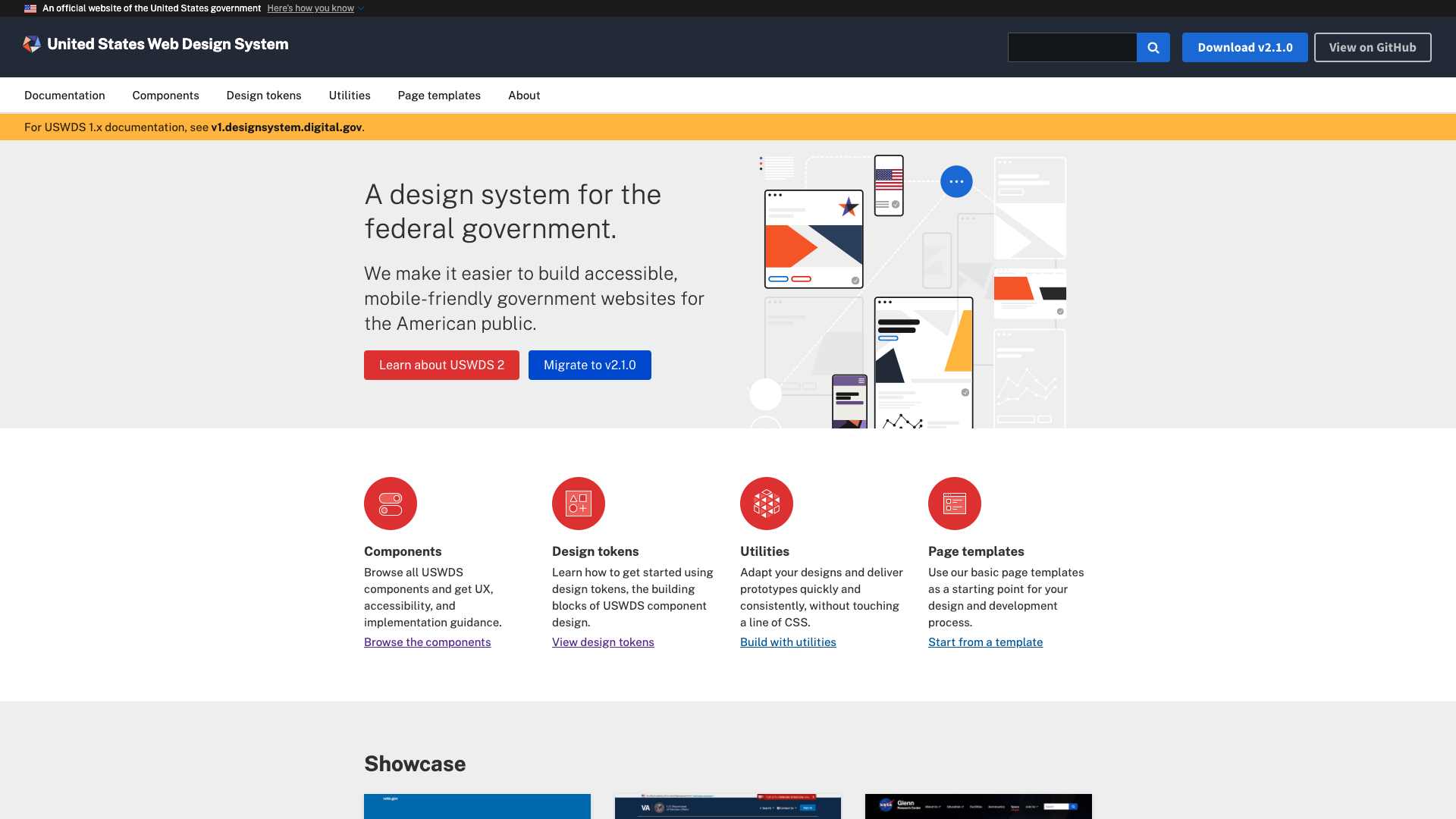
Task: Open the NASA Glenn showcase thumbnail
Action: [978, 806]
